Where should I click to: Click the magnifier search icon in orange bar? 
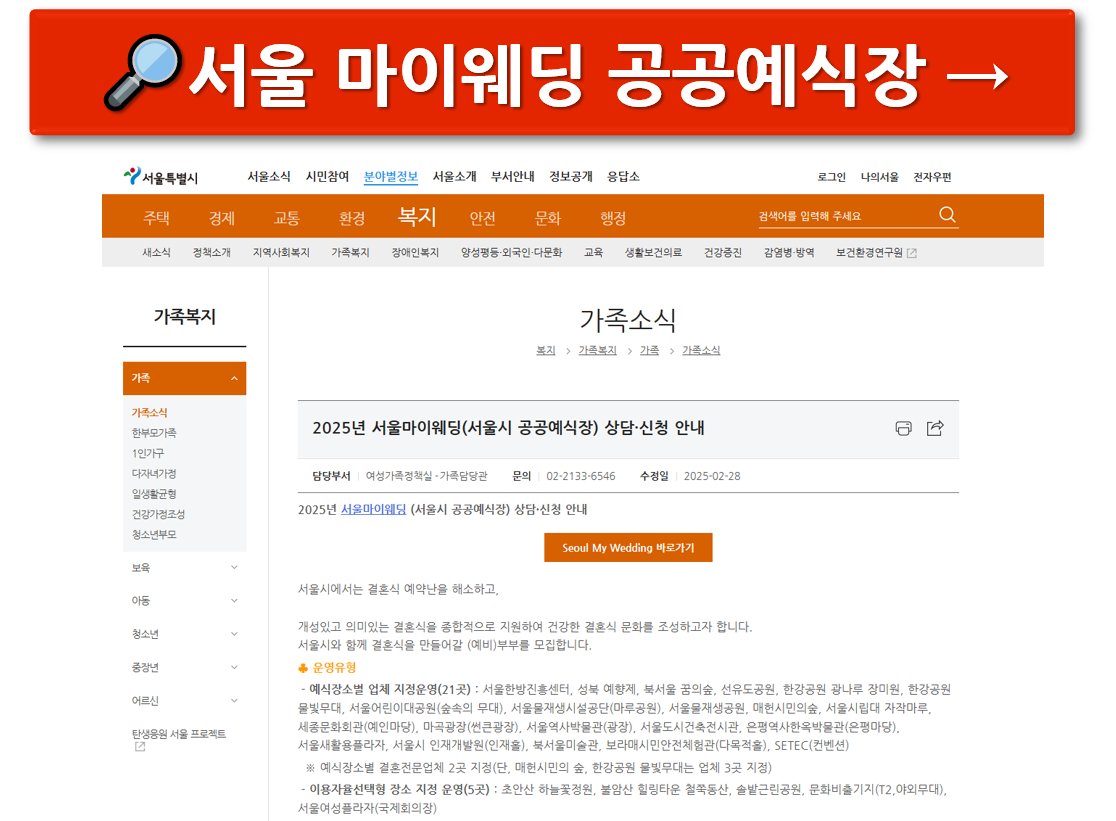click(947, 214)
